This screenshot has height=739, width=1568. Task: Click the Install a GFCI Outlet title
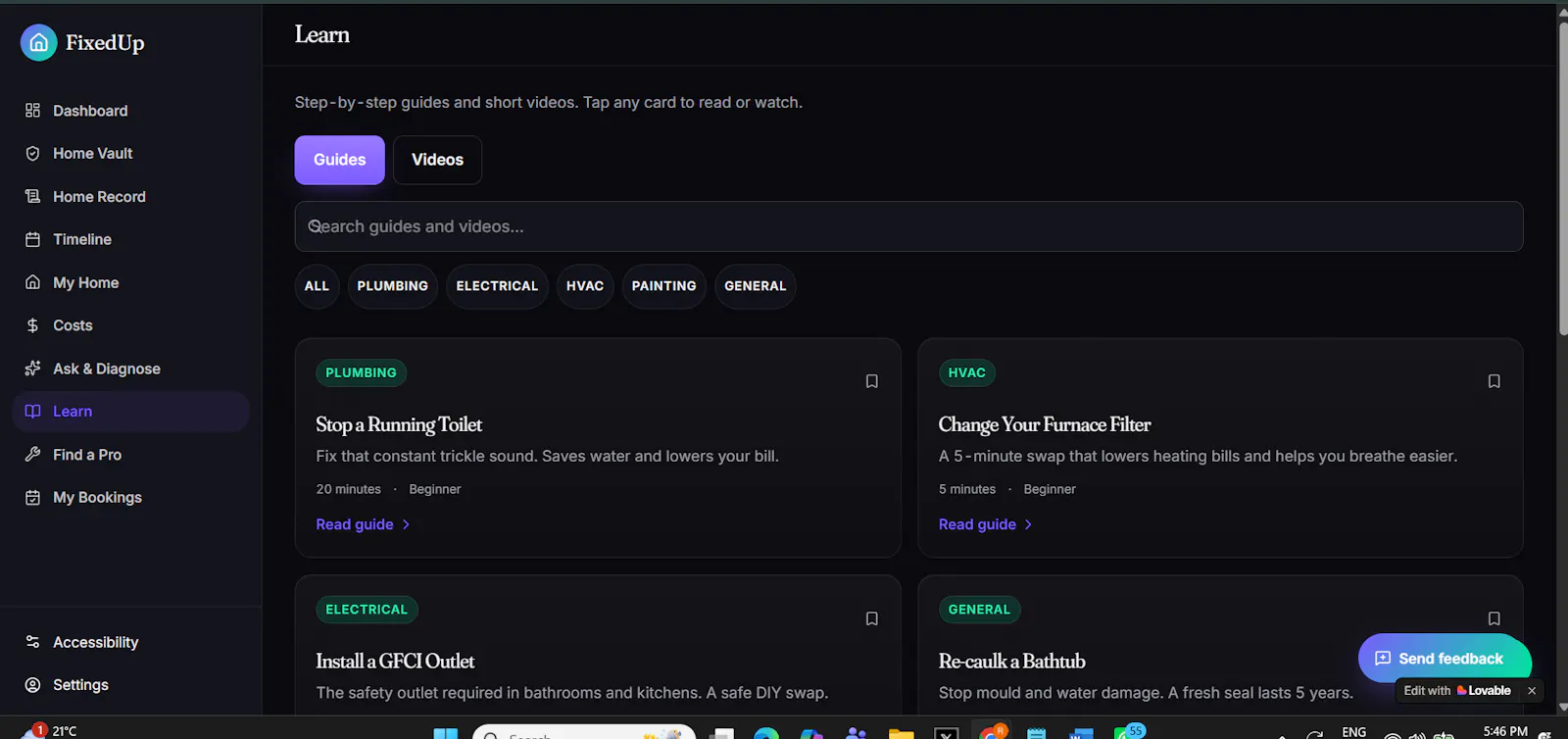(395, 662)
